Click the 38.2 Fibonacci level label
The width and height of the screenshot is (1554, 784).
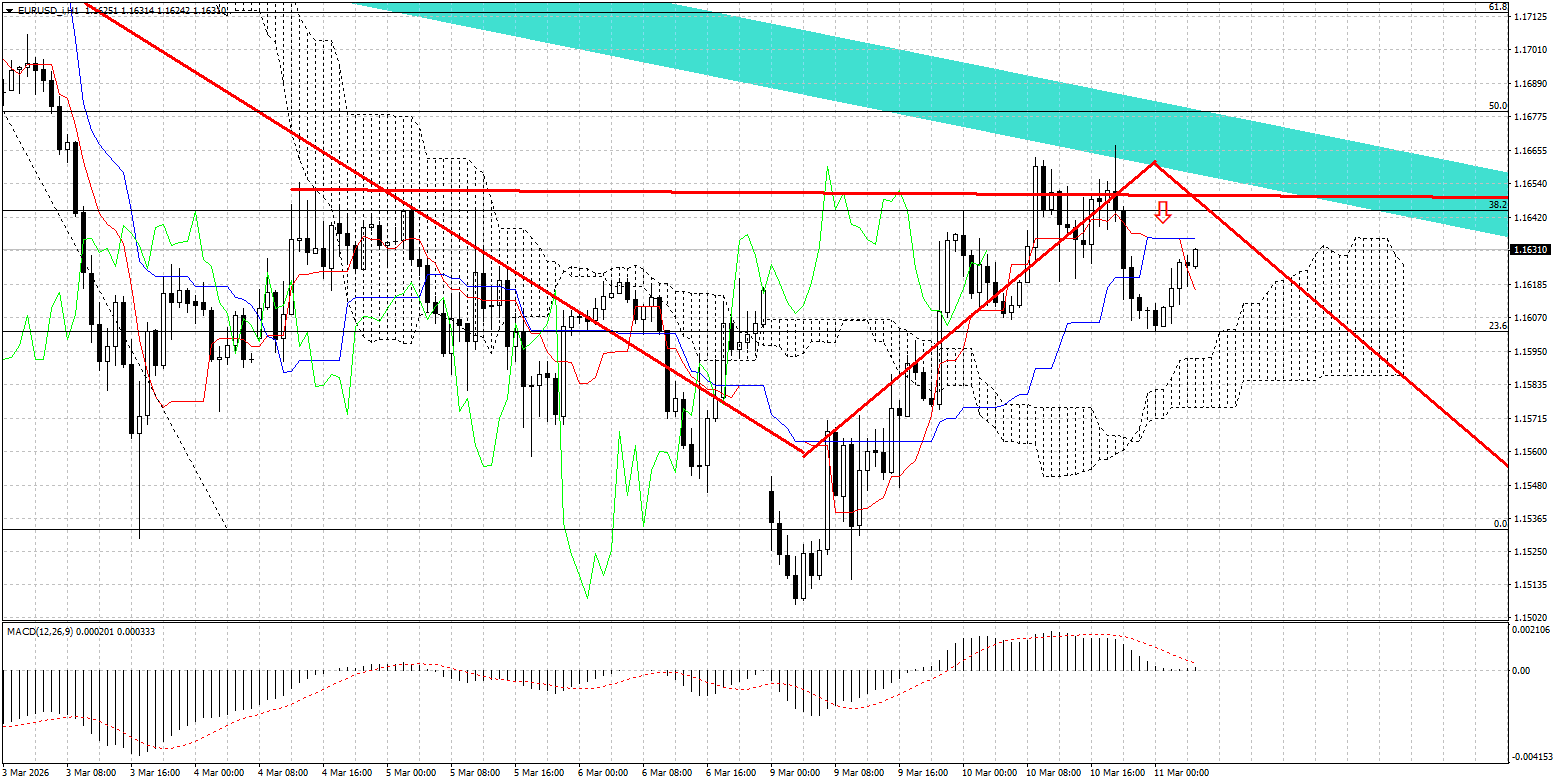[1498, 204]
